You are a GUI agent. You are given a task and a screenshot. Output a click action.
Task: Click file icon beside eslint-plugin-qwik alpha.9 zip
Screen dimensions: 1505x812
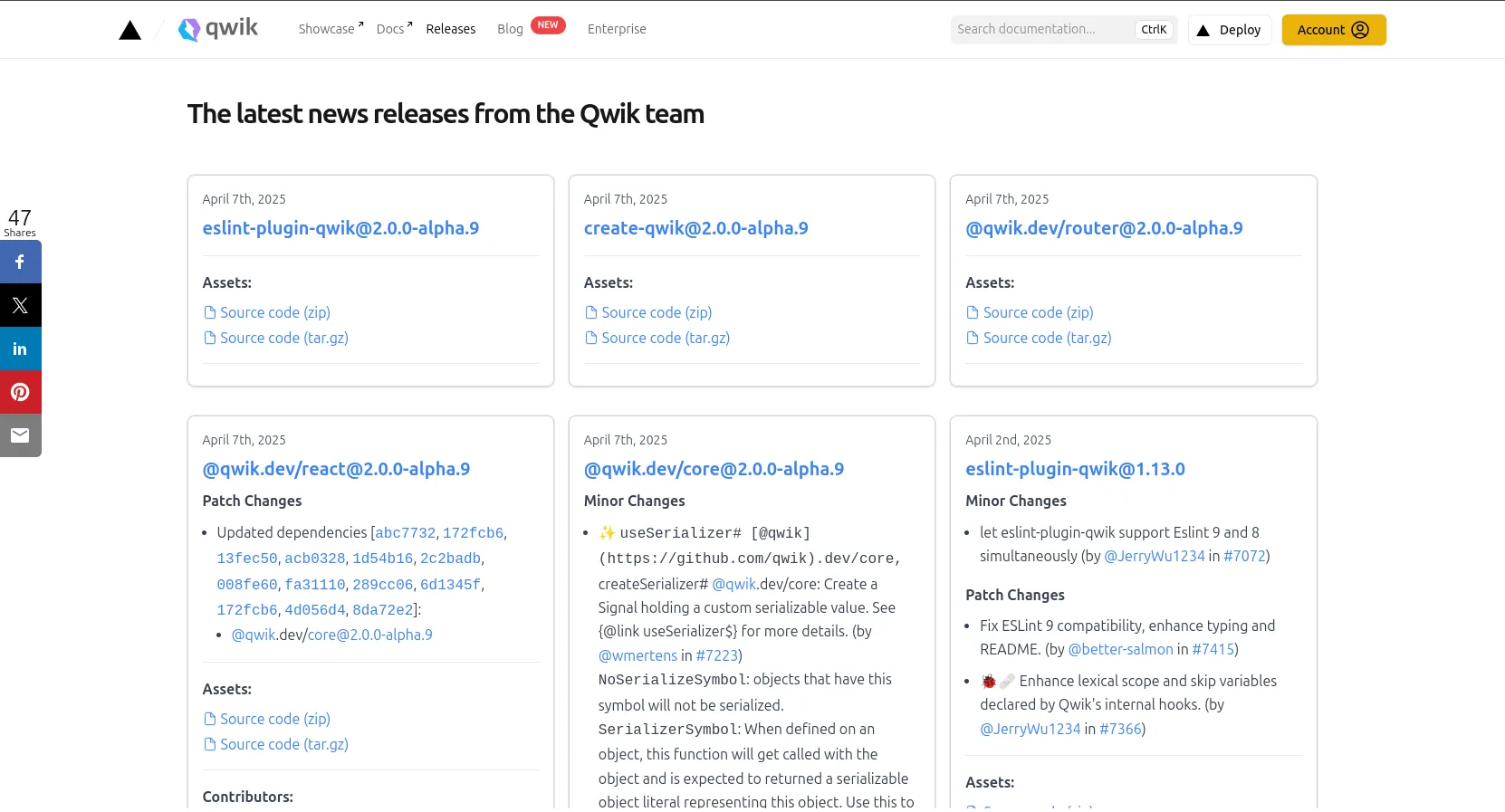210,312
